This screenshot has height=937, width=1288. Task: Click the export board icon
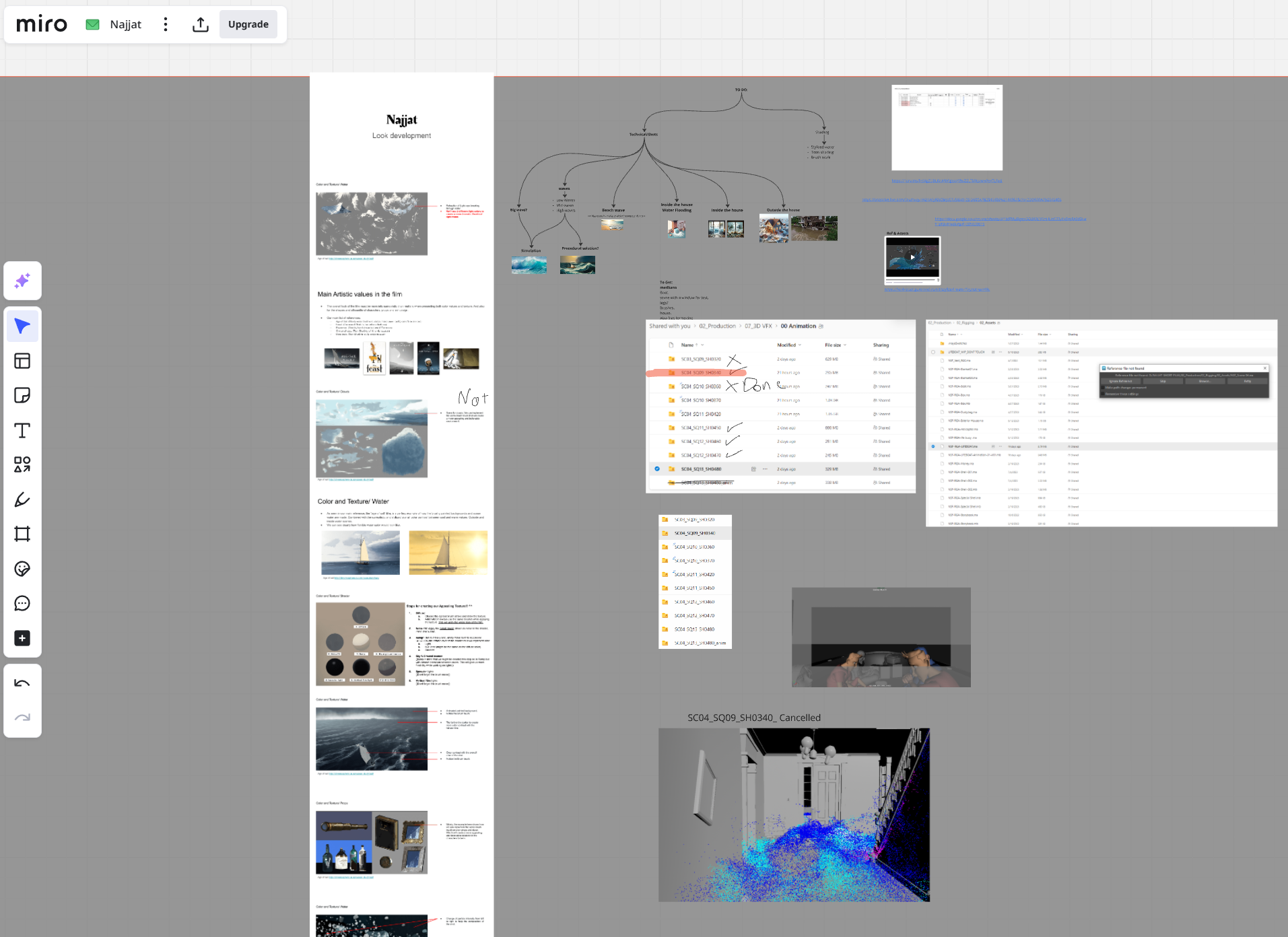click(200, 25)
